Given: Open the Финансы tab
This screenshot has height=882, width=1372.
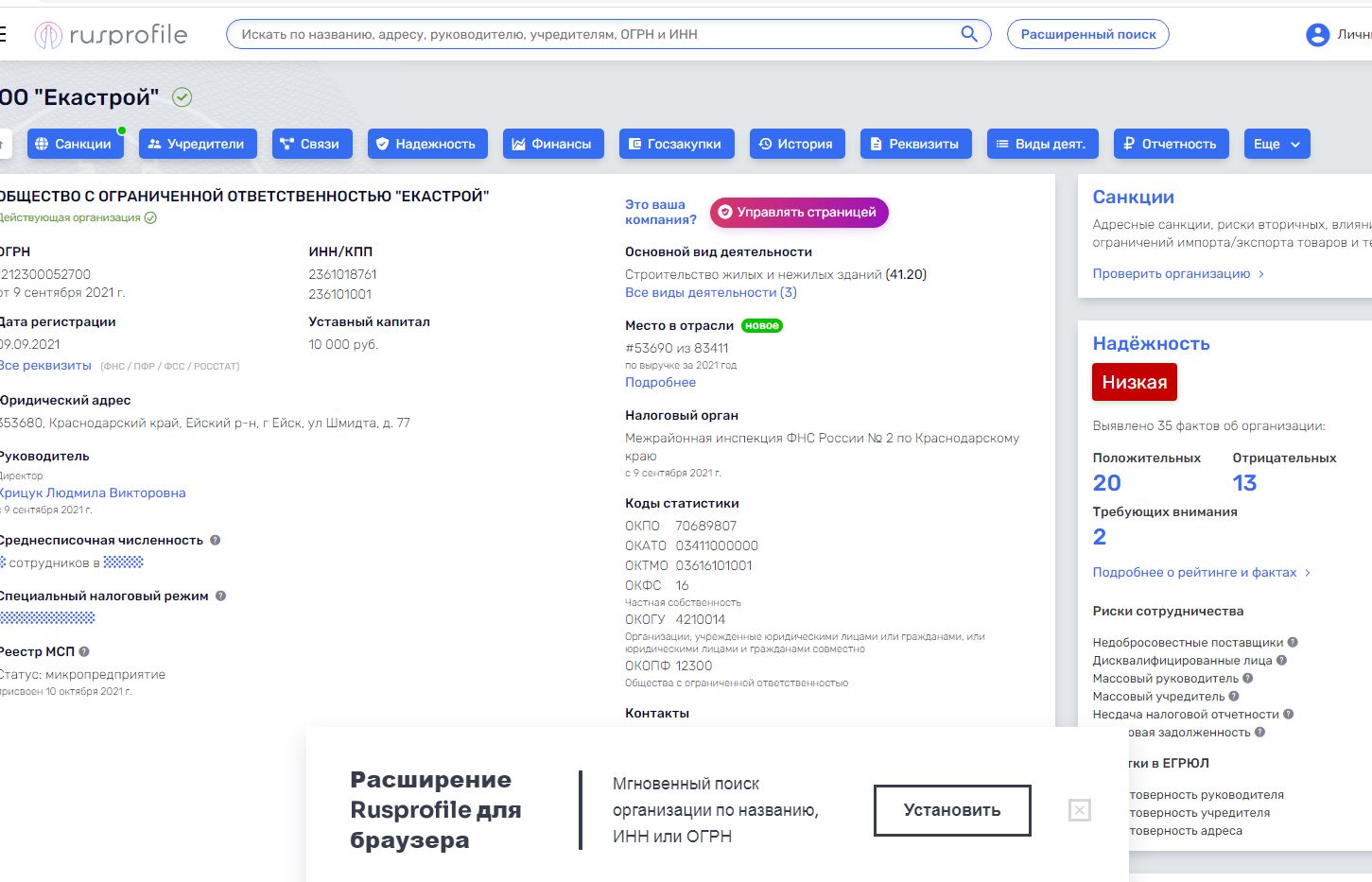Looking at the screenshot, I should 552,144.
